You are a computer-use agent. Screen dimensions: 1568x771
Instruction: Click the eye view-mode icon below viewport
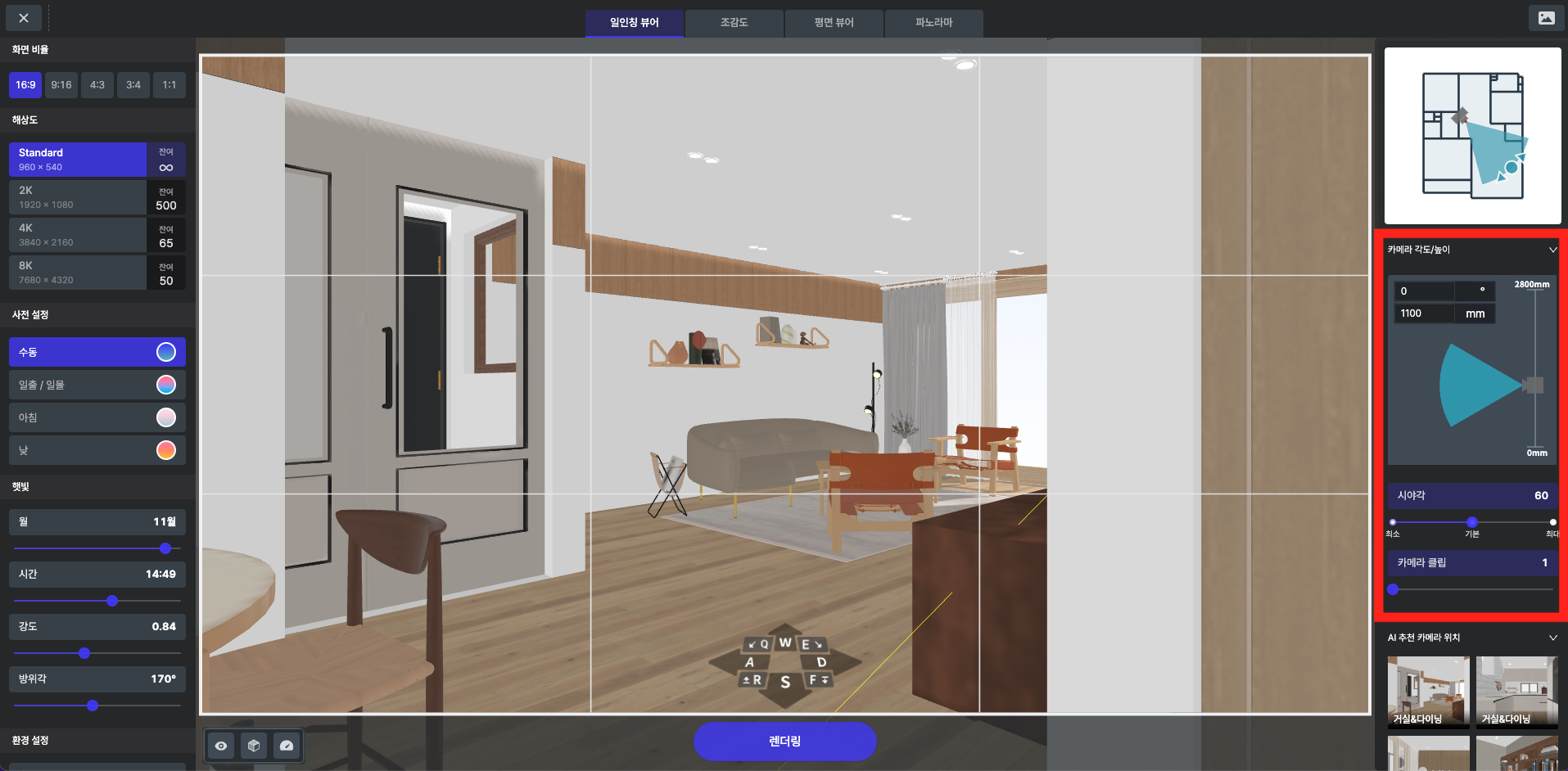[x=221, y=746]
